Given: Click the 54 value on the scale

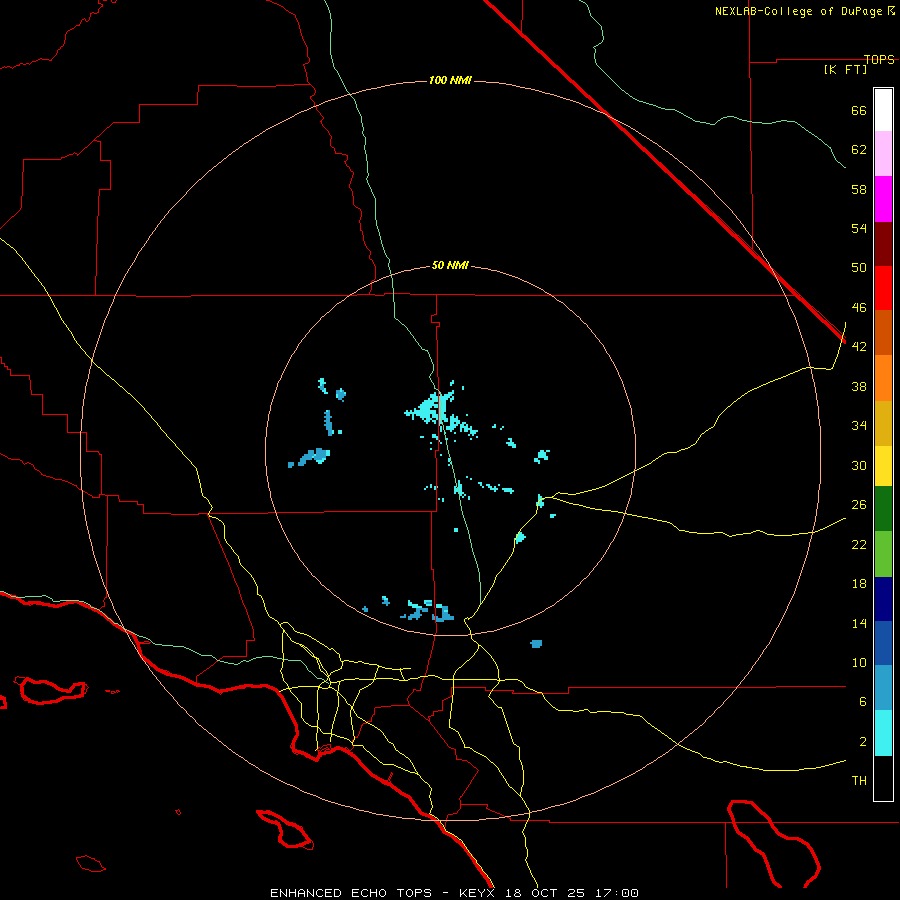Looking at the screenshot, I should pyautogui.click(x=859, y=228).
